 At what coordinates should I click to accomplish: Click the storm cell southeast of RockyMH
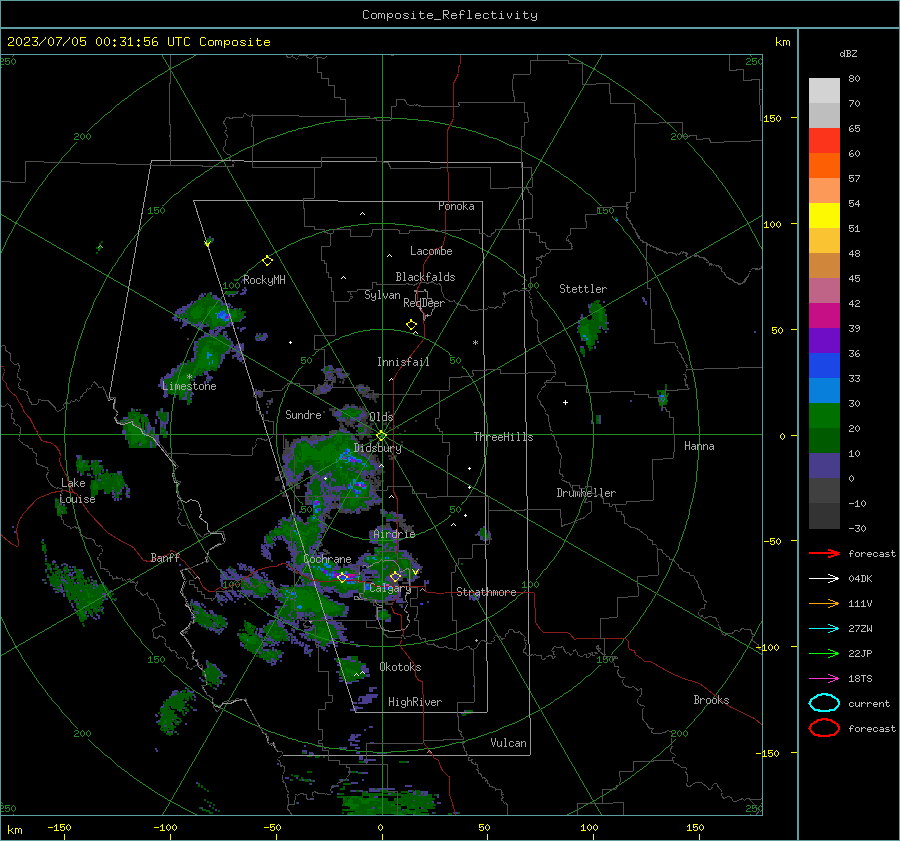click(x=210, y=313)
